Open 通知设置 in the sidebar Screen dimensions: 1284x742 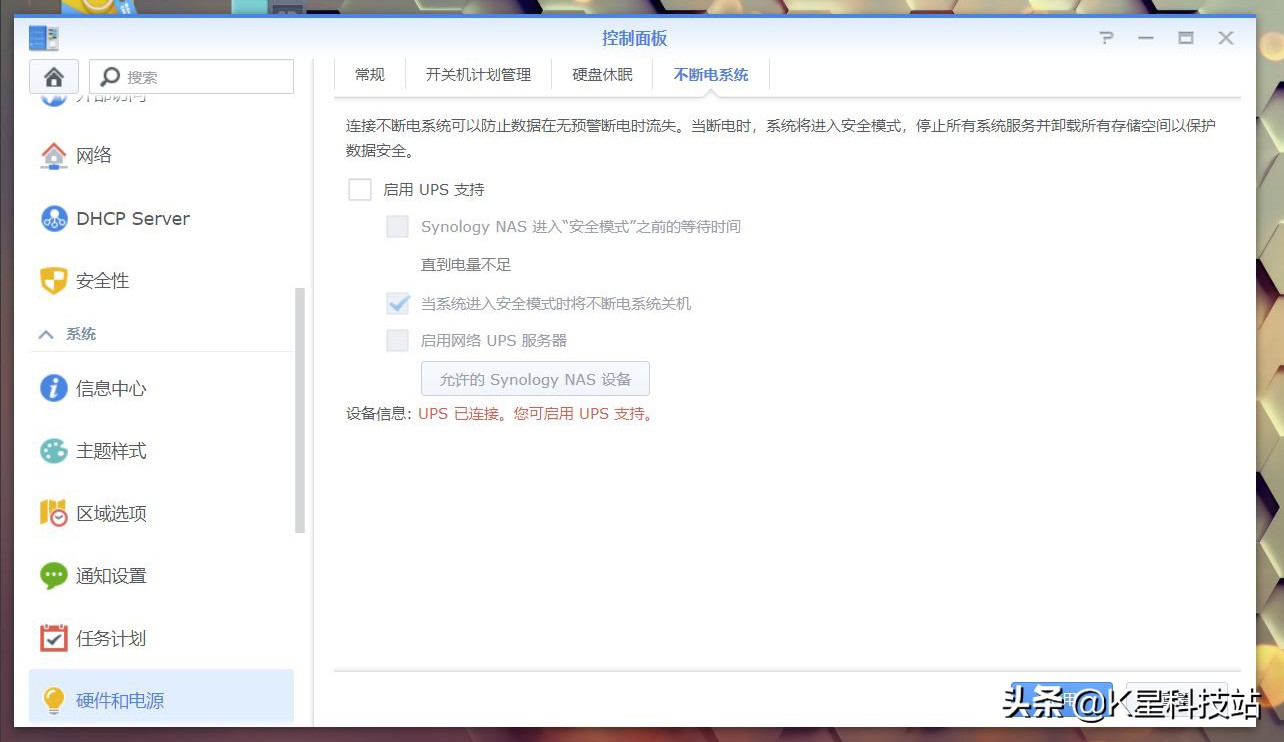tap(113, 575)
